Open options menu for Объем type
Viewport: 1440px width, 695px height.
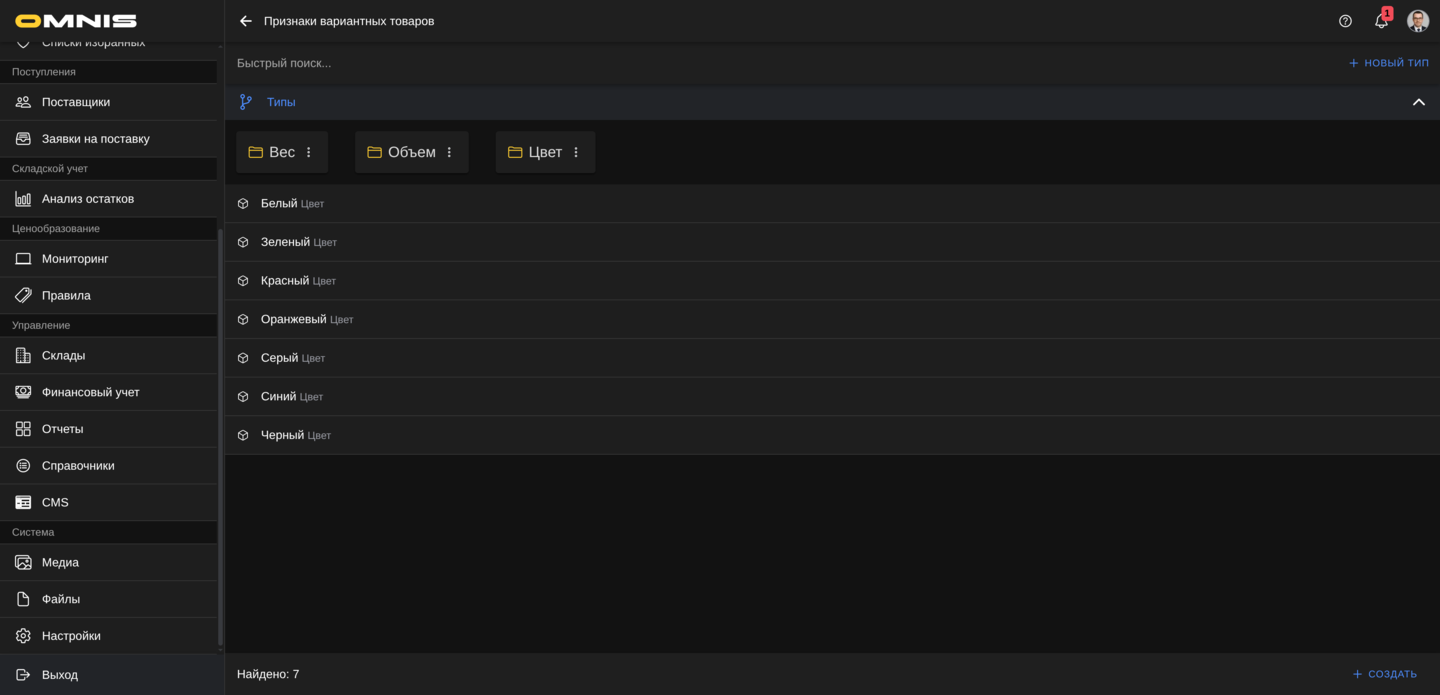[449, 152]
